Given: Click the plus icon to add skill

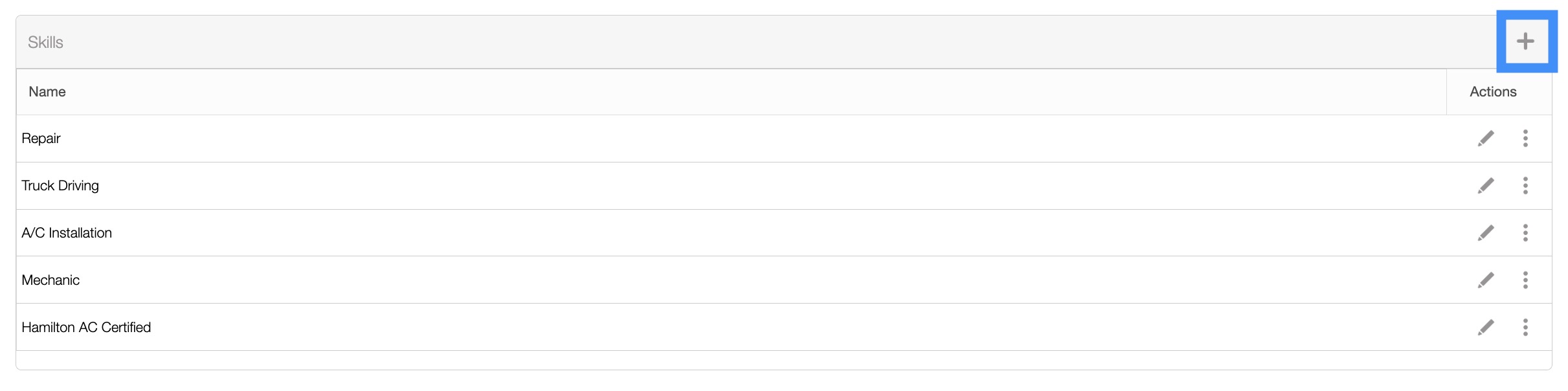Looking at the screenshot, I should (1525, 41).
